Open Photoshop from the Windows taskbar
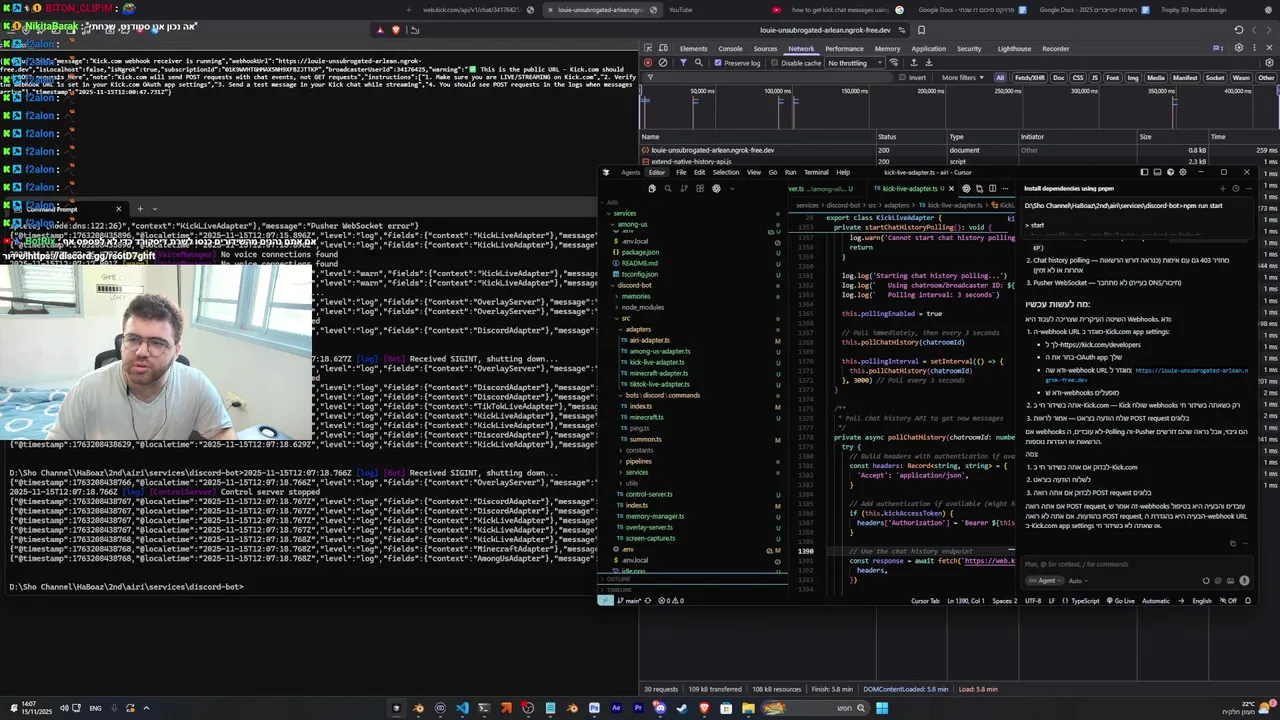The height and width of the screenshot is (720, 1280). click(594, 708)
